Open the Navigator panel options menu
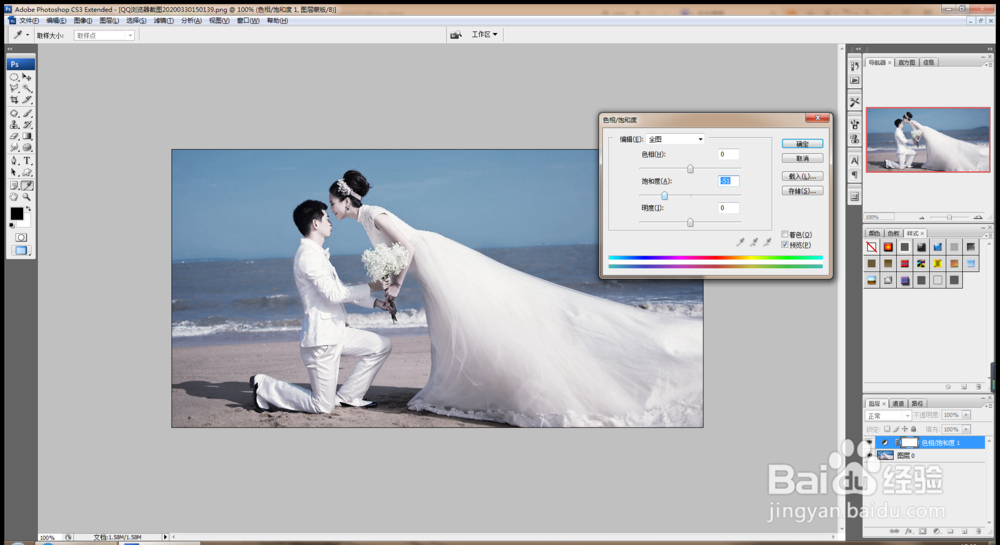 988,64
